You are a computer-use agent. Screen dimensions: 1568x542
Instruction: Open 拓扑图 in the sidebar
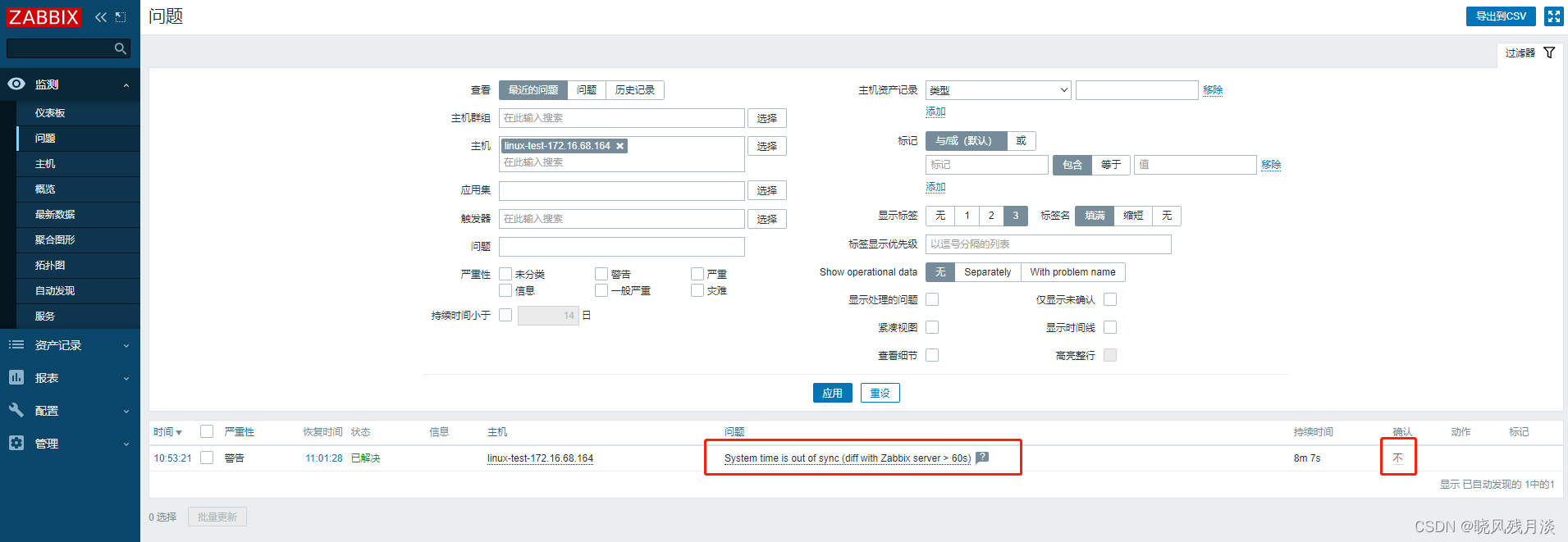click(50, 266)
